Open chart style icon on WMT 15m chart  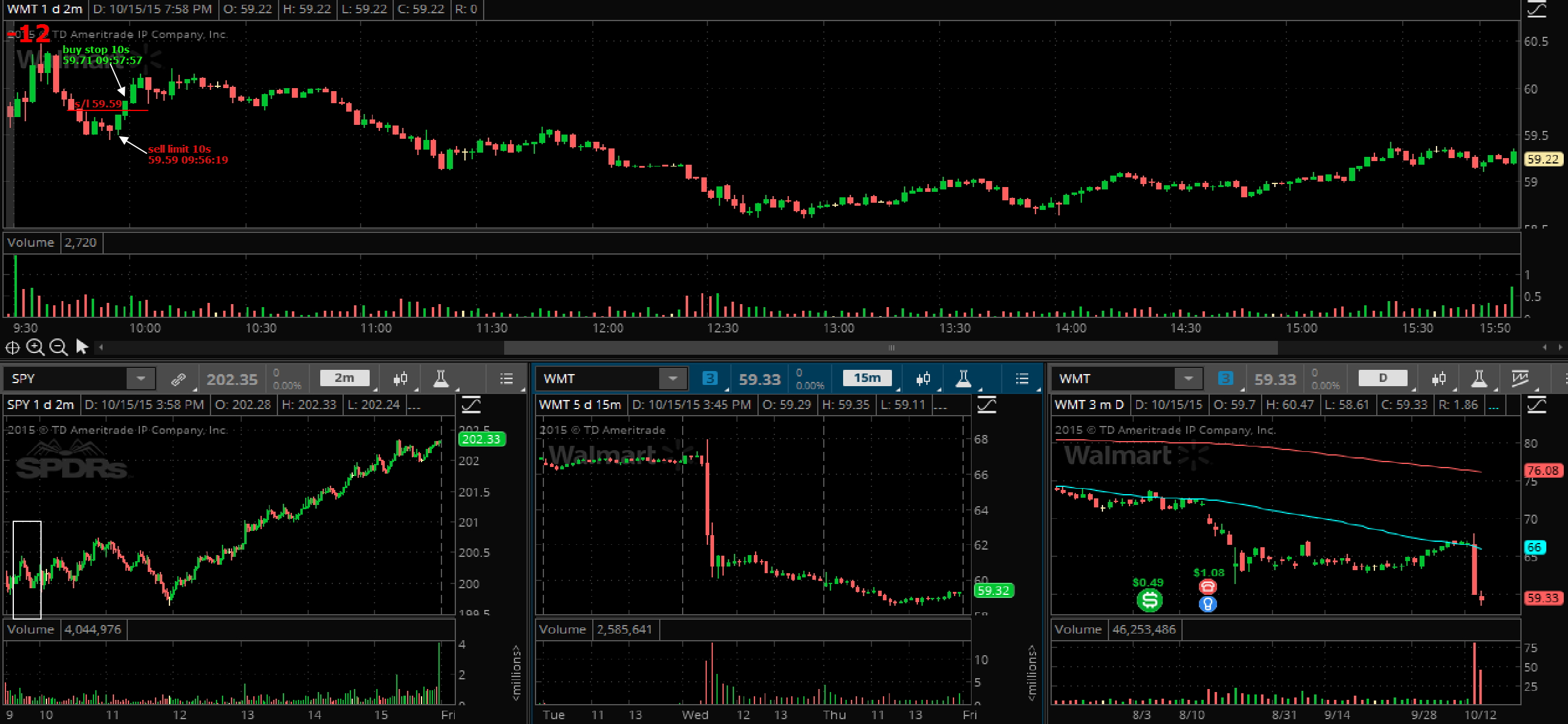[x=923, y=379]
